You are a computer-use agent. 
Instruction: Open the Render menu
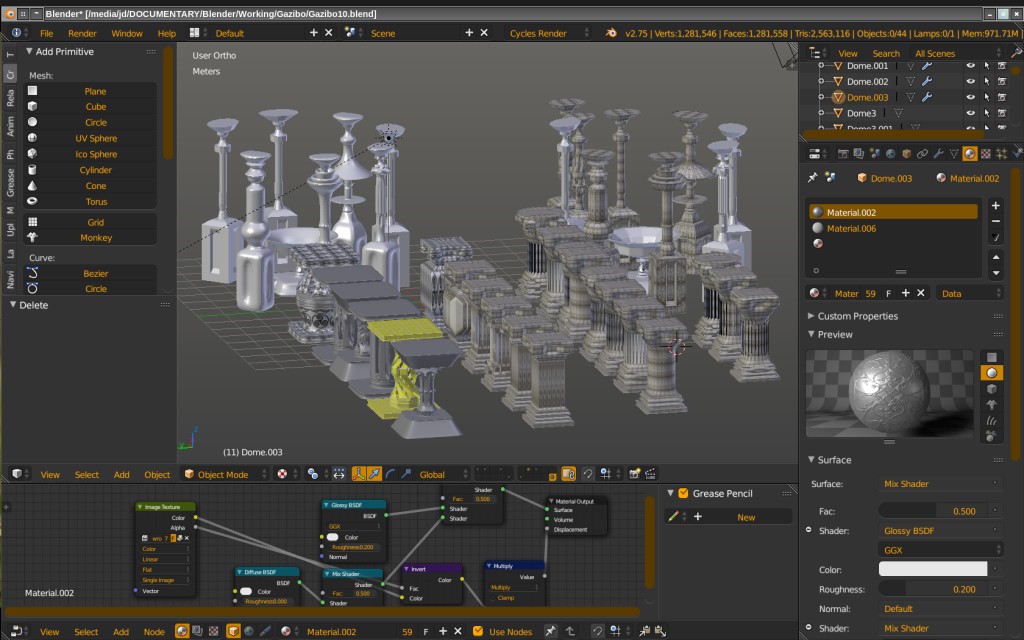[82, 33]
